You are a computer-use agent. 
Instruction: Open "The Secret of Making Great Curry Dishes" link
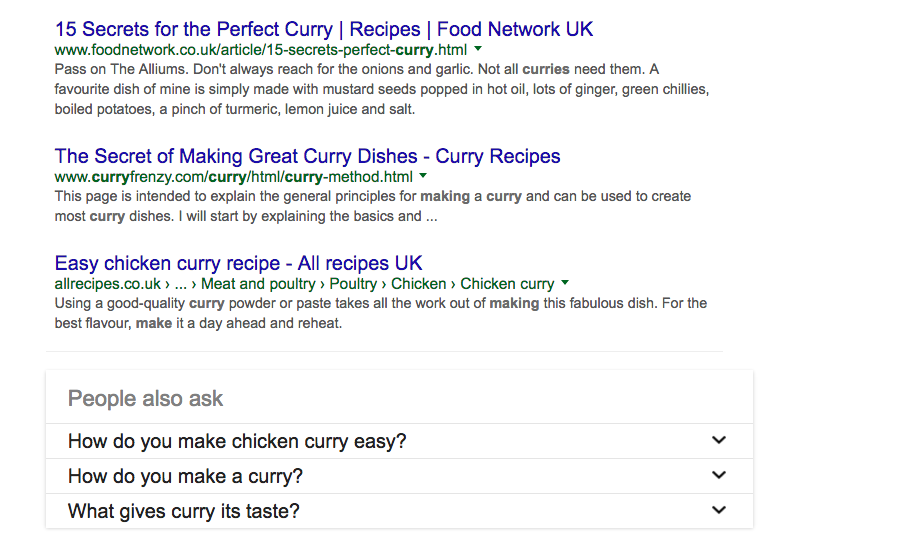click(307, 156)
